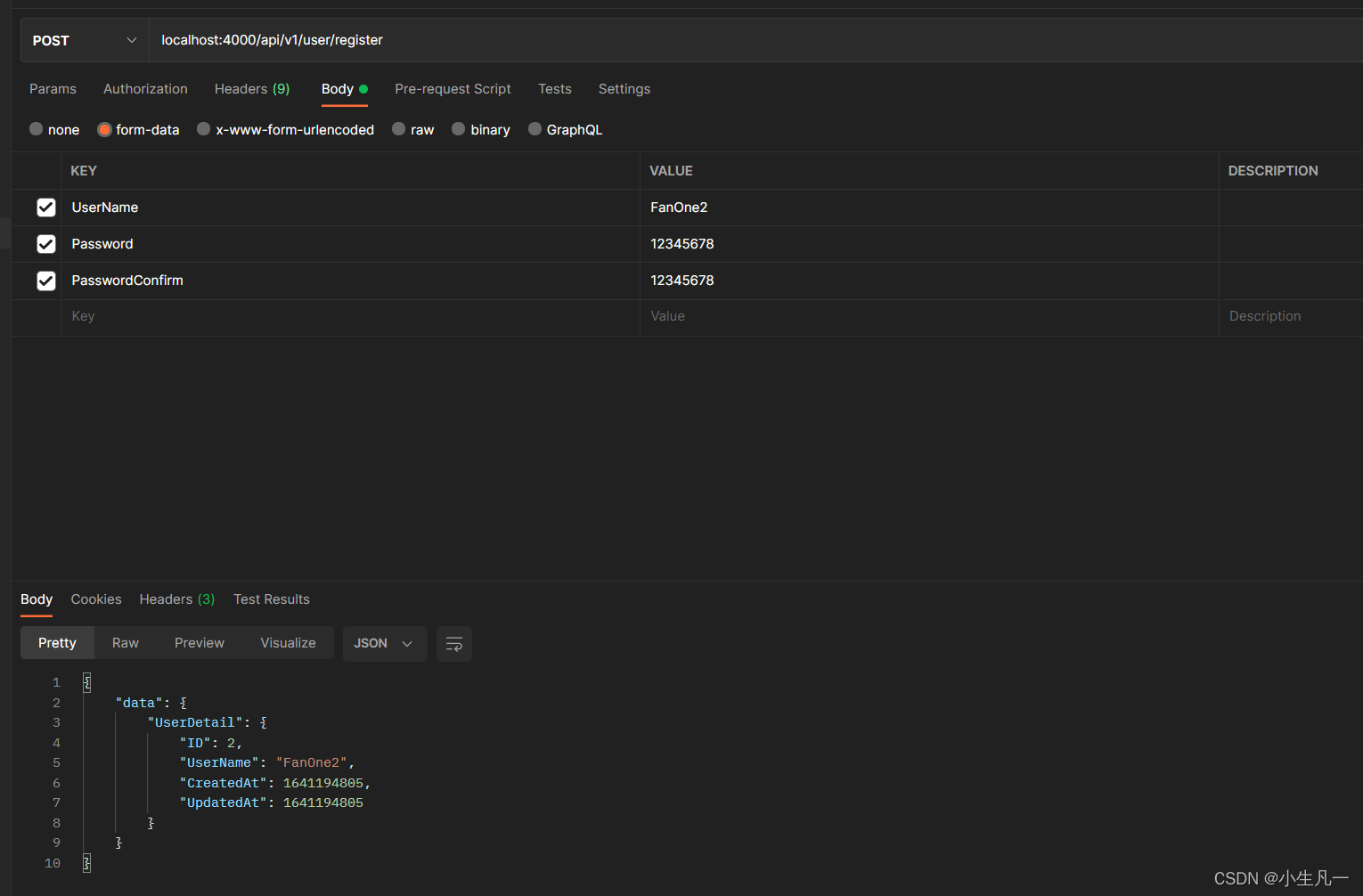Open the Visualize response view
The width and height of the screenshot is (1363, 896).
[288, 643]
